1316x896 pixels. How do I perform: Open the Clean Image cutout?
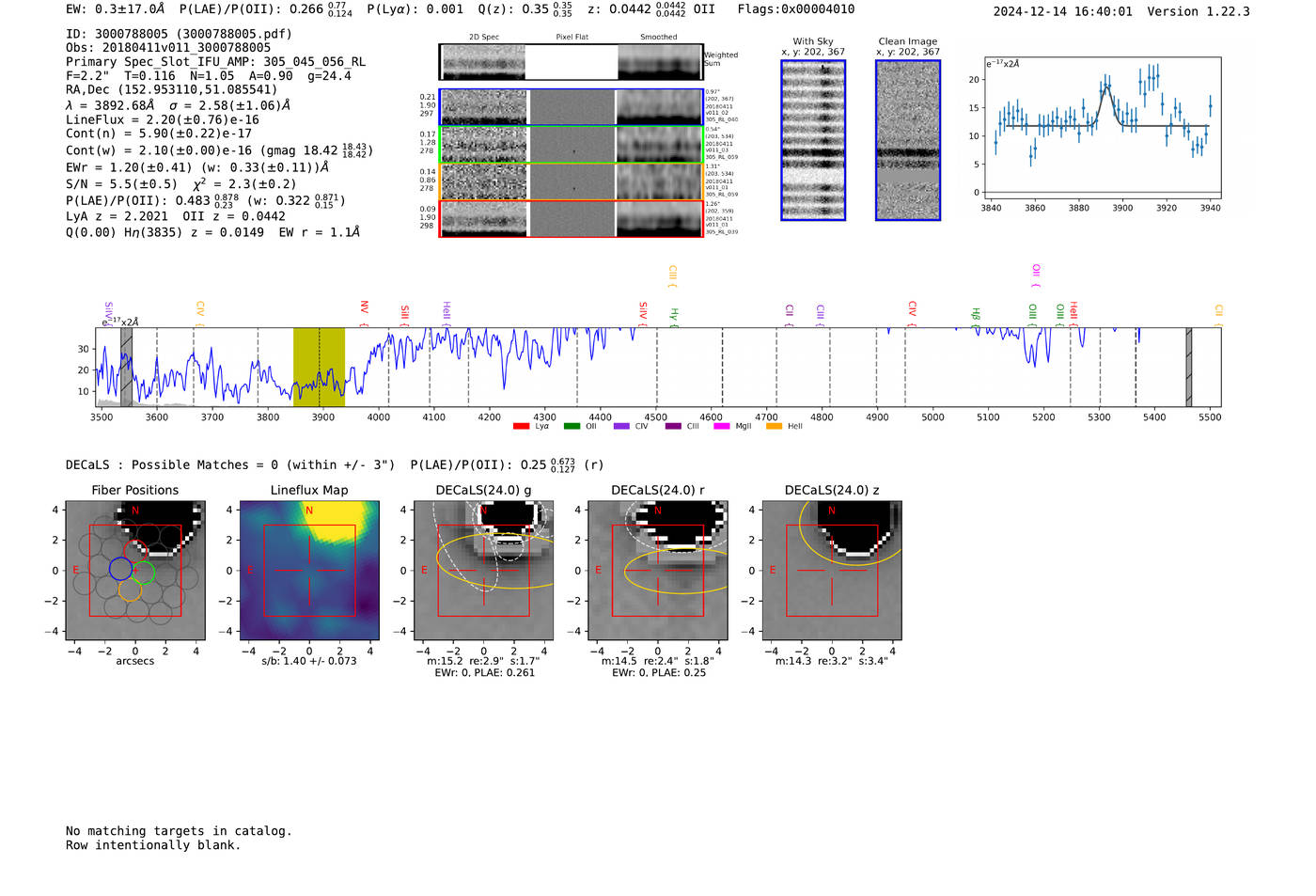908,140
